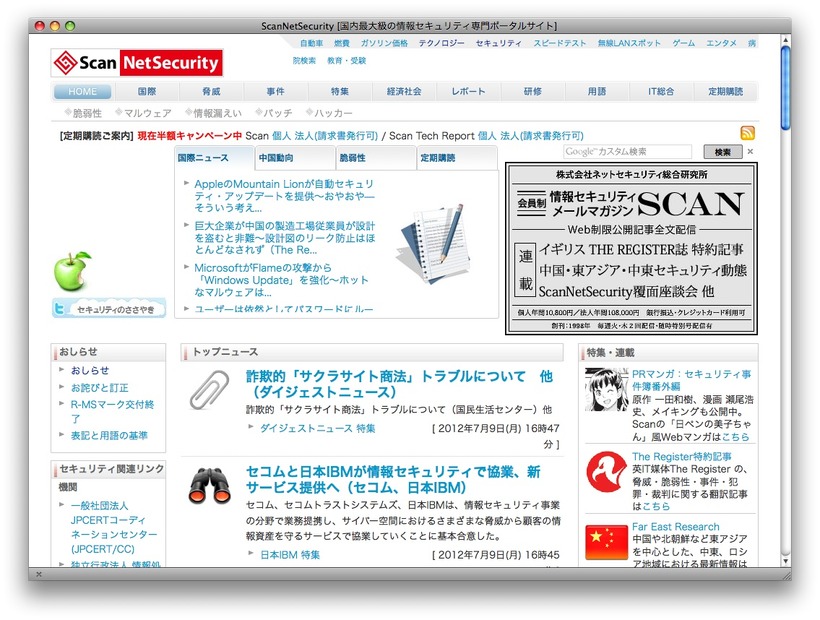Screen dimensions: 820x620
Task: Open the レポート navigation item
Action: click(469, 91)
